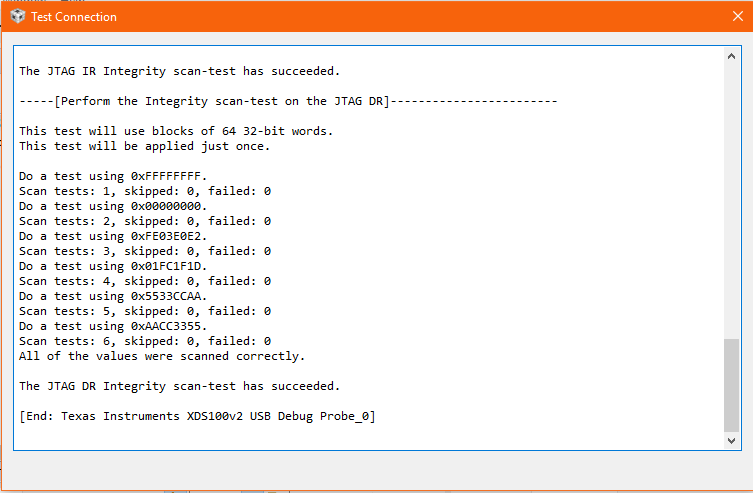753x493 pixels.
Task: Click the line 'This test will be applied just once'
Action: coord(145,146)
